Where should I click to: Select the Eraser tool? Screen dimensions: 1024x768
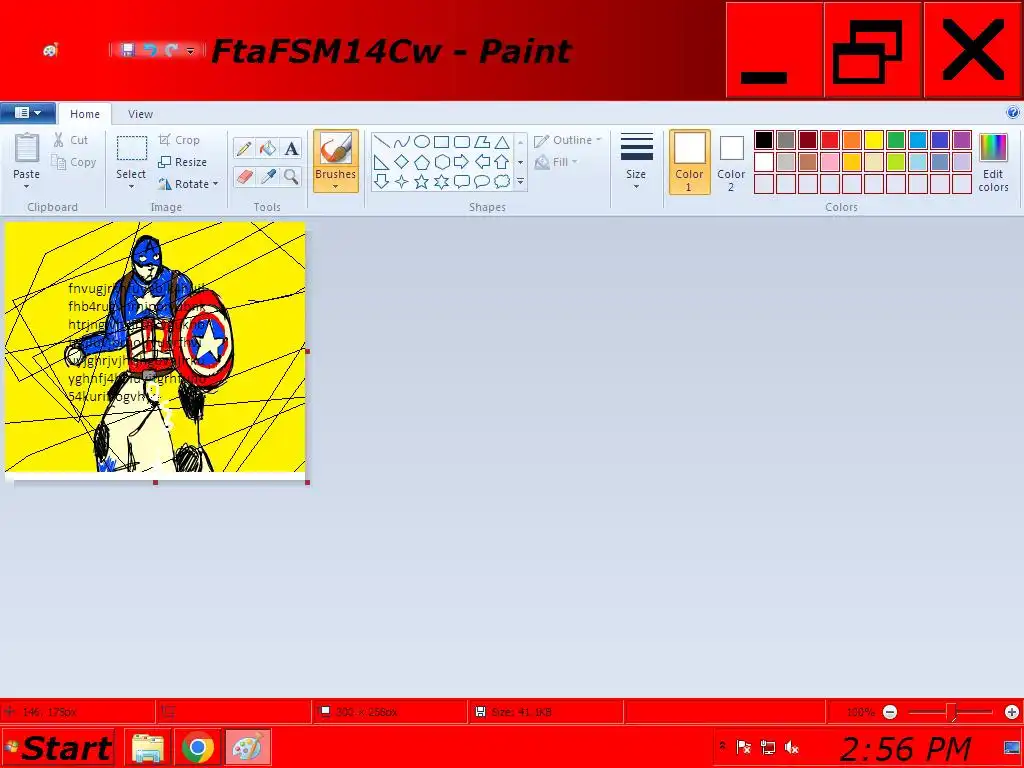pyautogui.click(x=244, y=176)
